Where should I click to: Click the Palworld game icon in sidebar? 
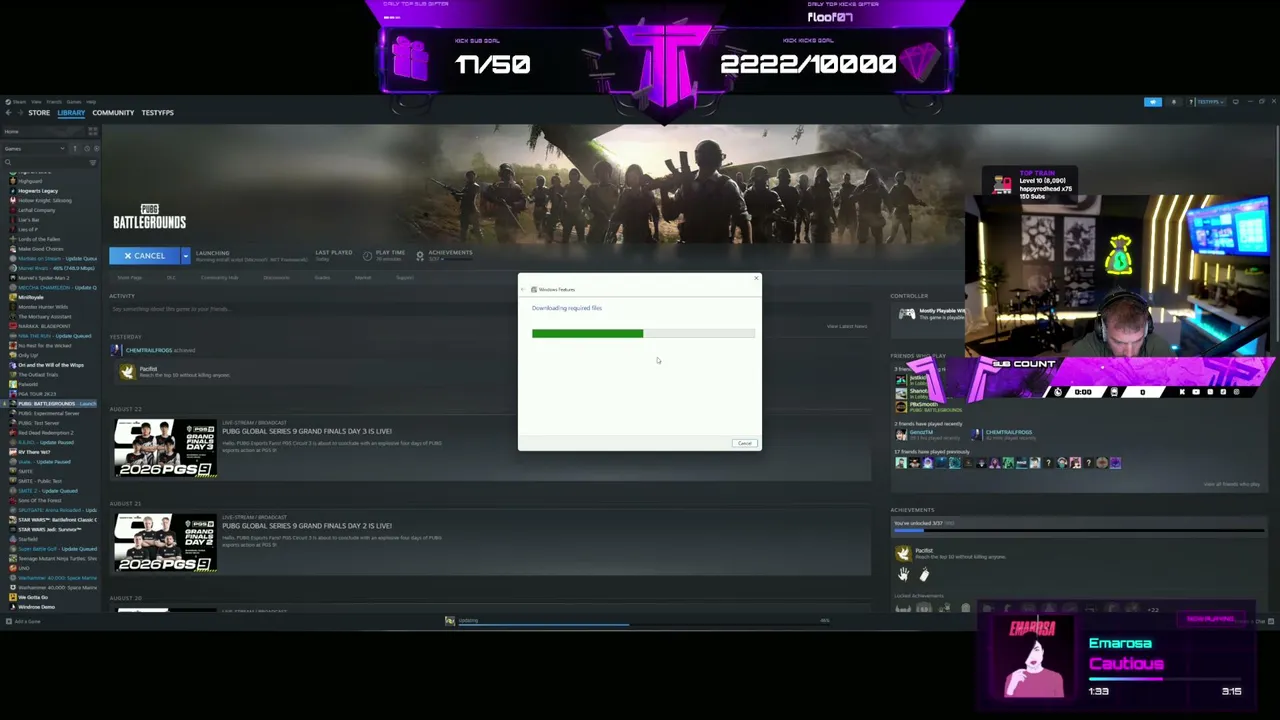click(x=13, y=384)
